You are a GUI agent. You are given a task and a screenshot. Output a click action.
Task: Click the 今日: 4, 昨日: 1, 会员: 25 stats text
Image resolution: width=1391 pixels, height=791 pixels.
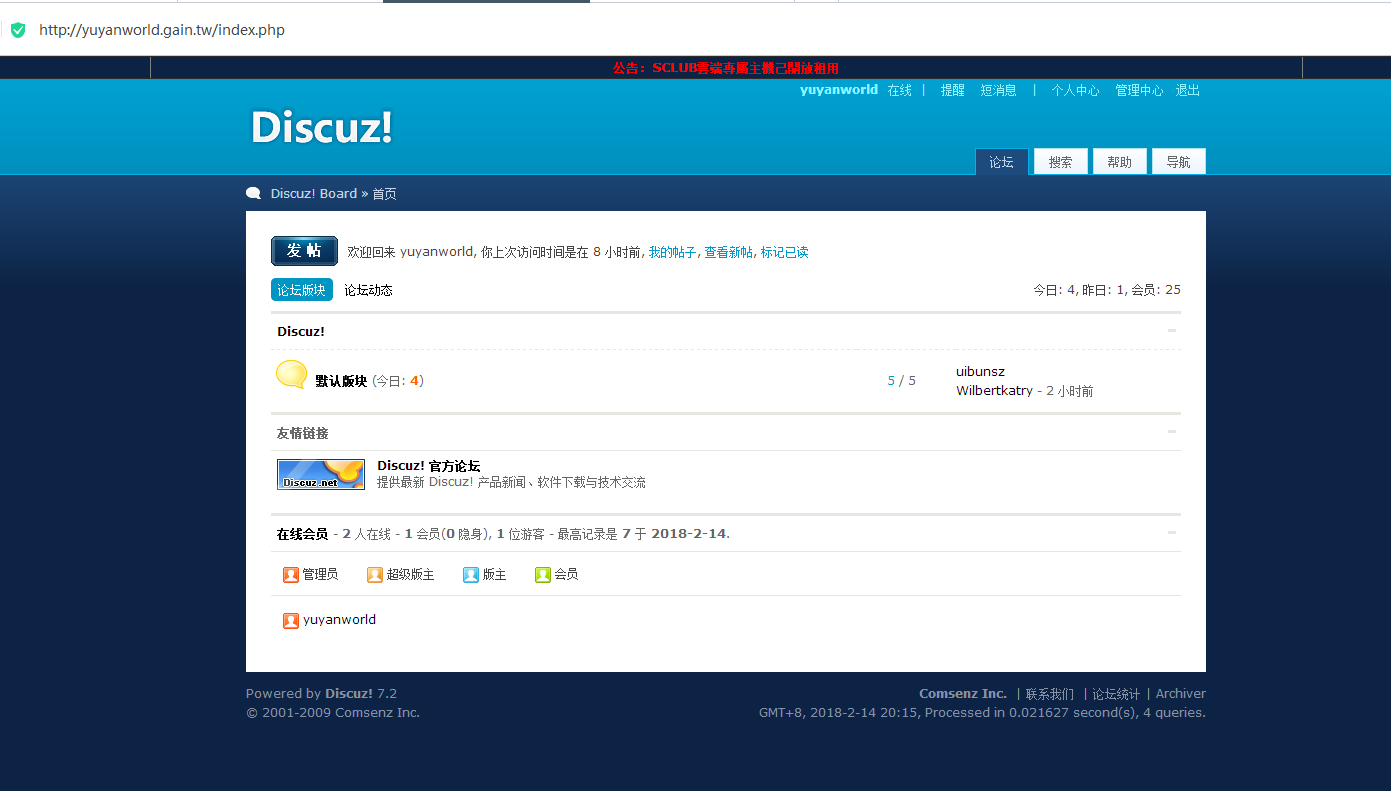tap(1107, 290)
